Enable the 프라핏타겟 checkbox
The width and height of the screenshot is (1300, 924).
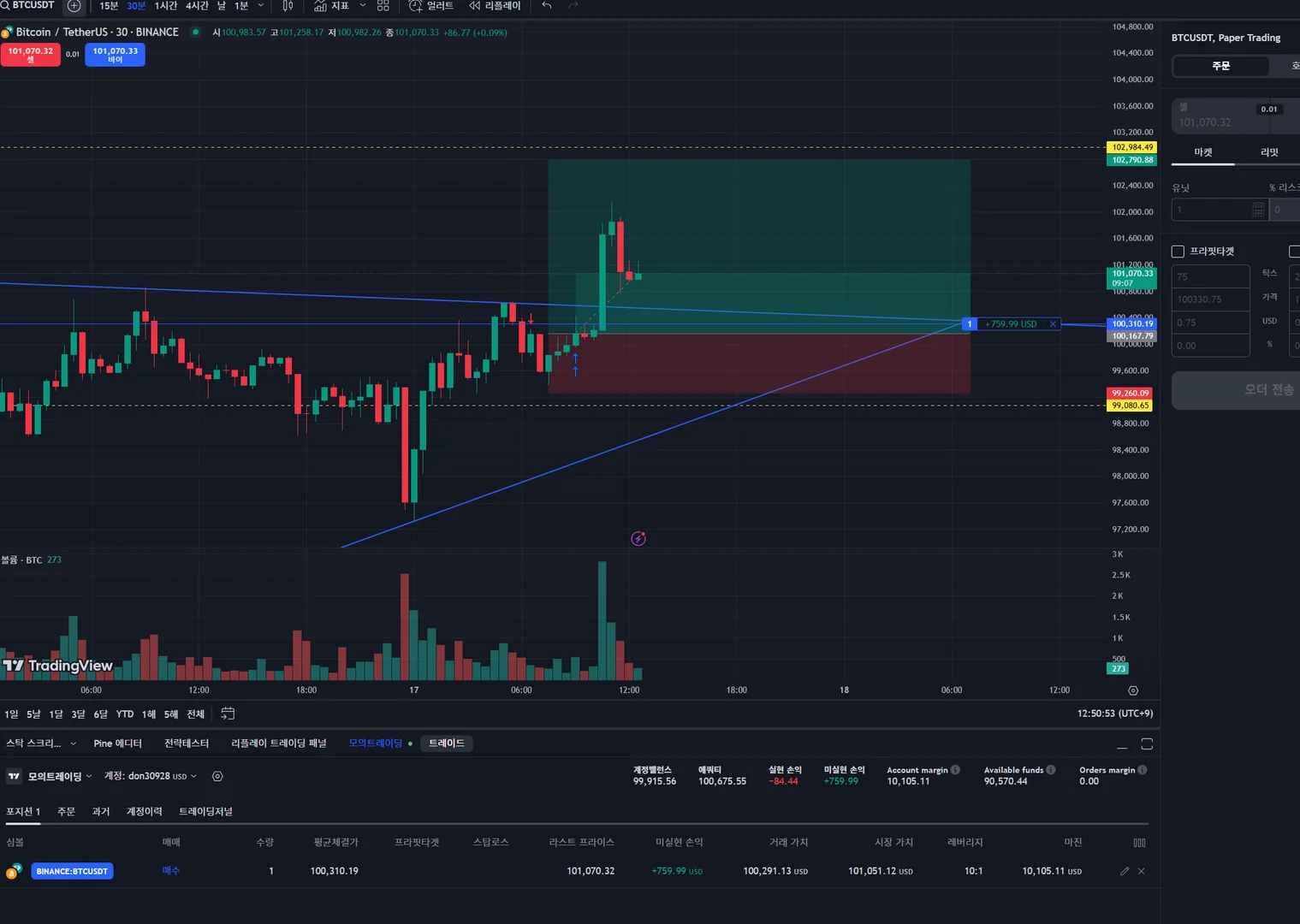coord(1178,252)
